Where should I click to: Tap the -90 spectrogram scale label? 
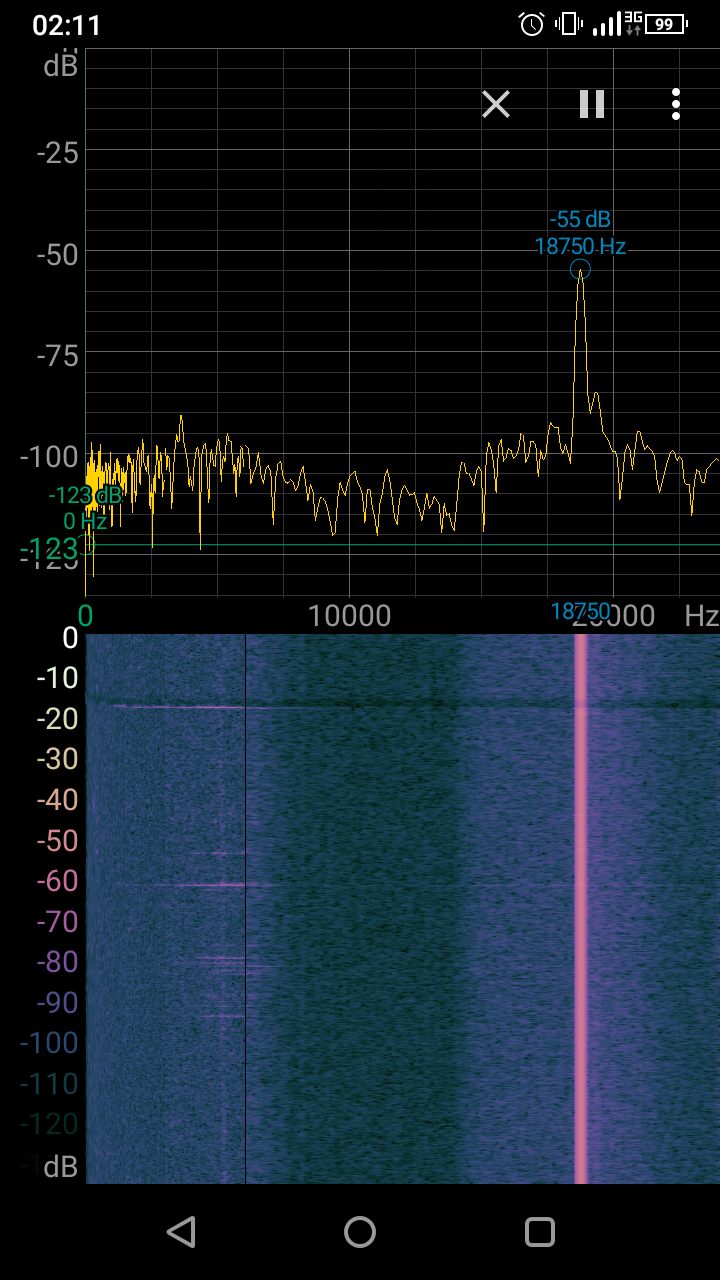point(57,1002)
